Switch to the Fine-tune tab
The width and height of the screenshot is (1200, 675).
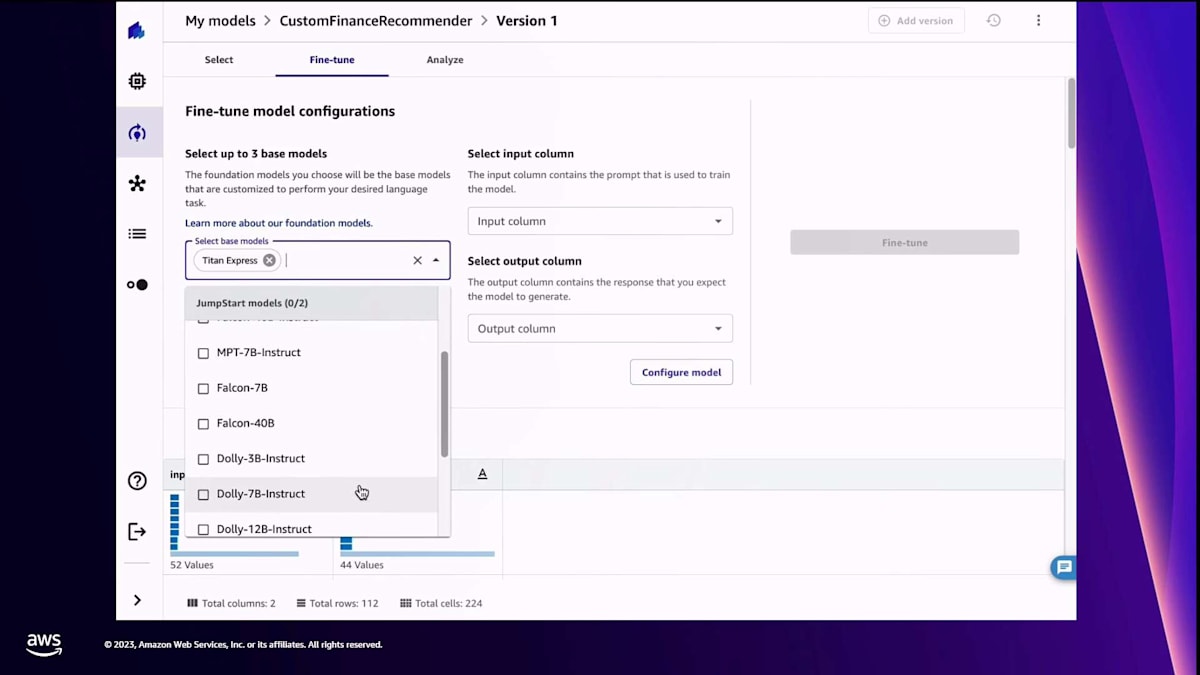pos(332,60)
